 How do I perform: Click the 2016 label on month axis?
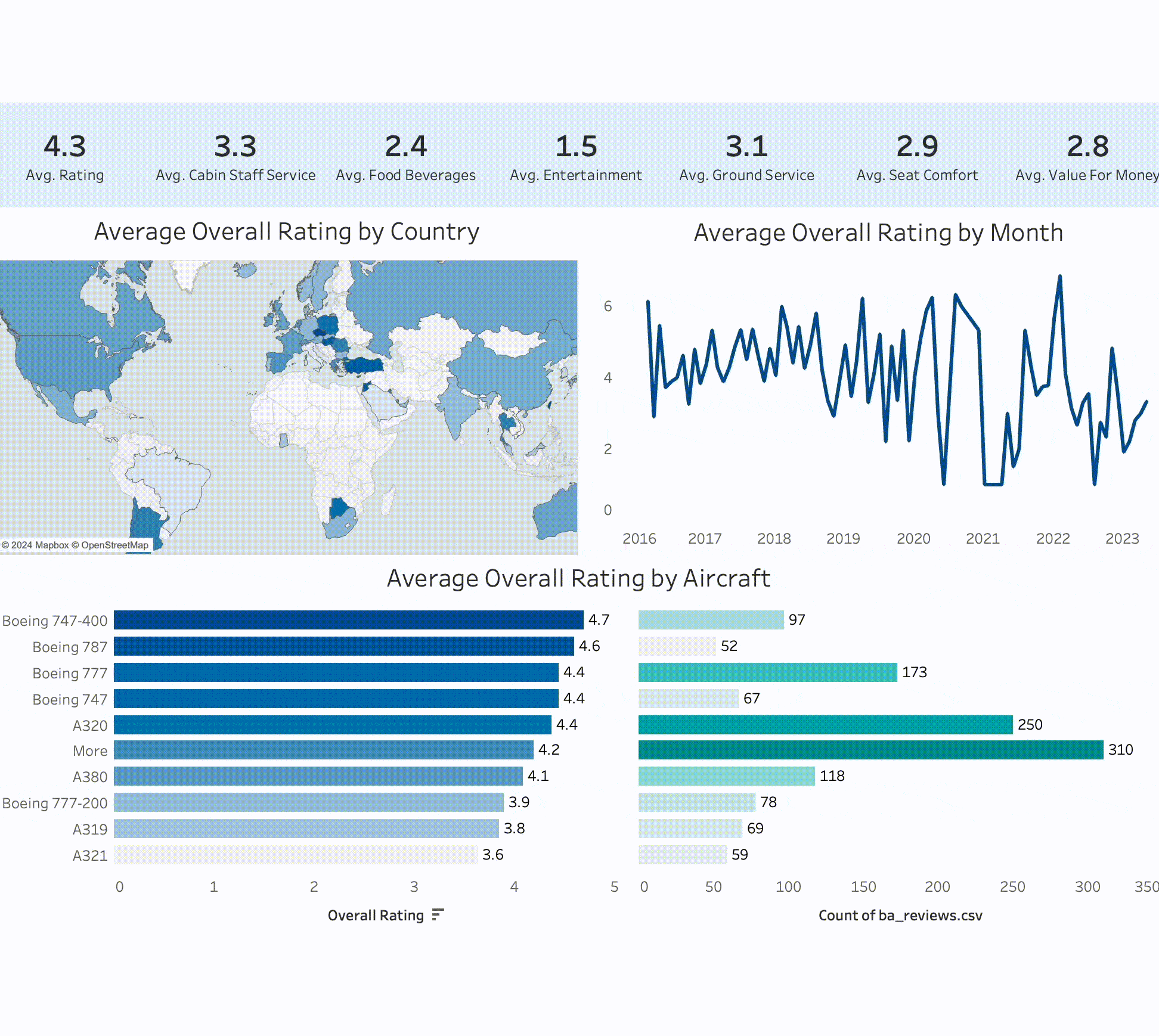point(639,538)
